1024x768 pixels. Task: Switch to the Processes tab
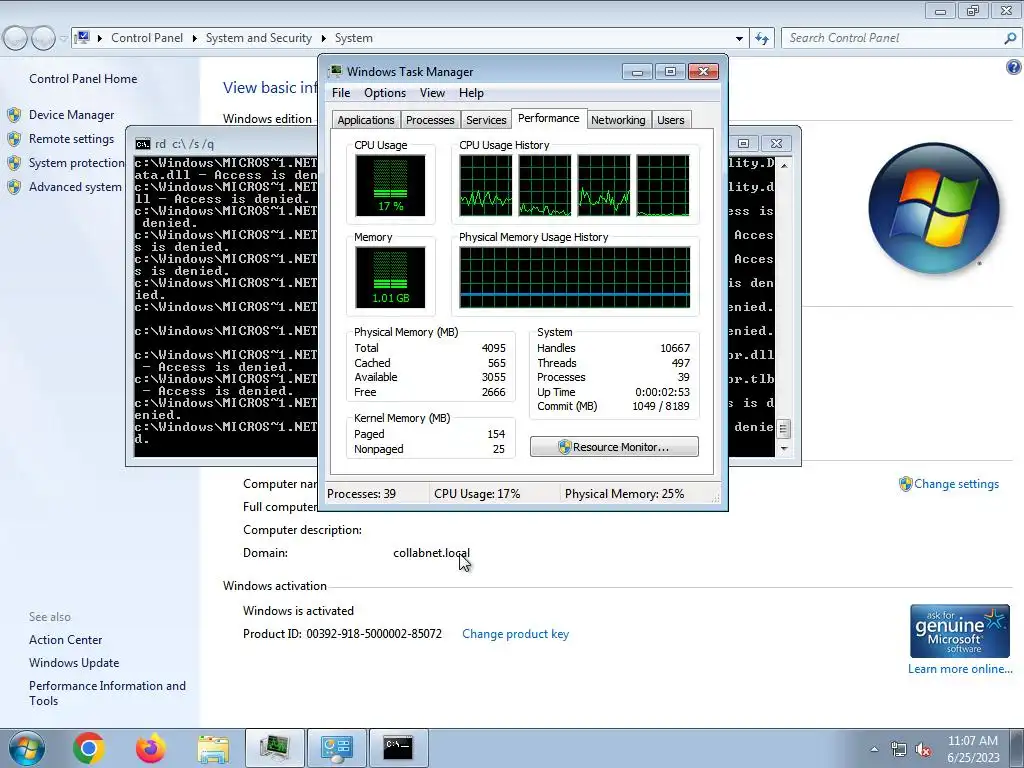click(430, 120)
